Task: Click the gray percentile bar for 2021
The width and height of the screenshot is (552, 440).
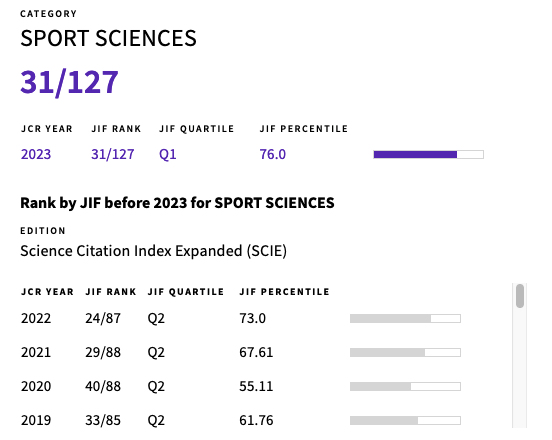Action: tap(405, 352)
